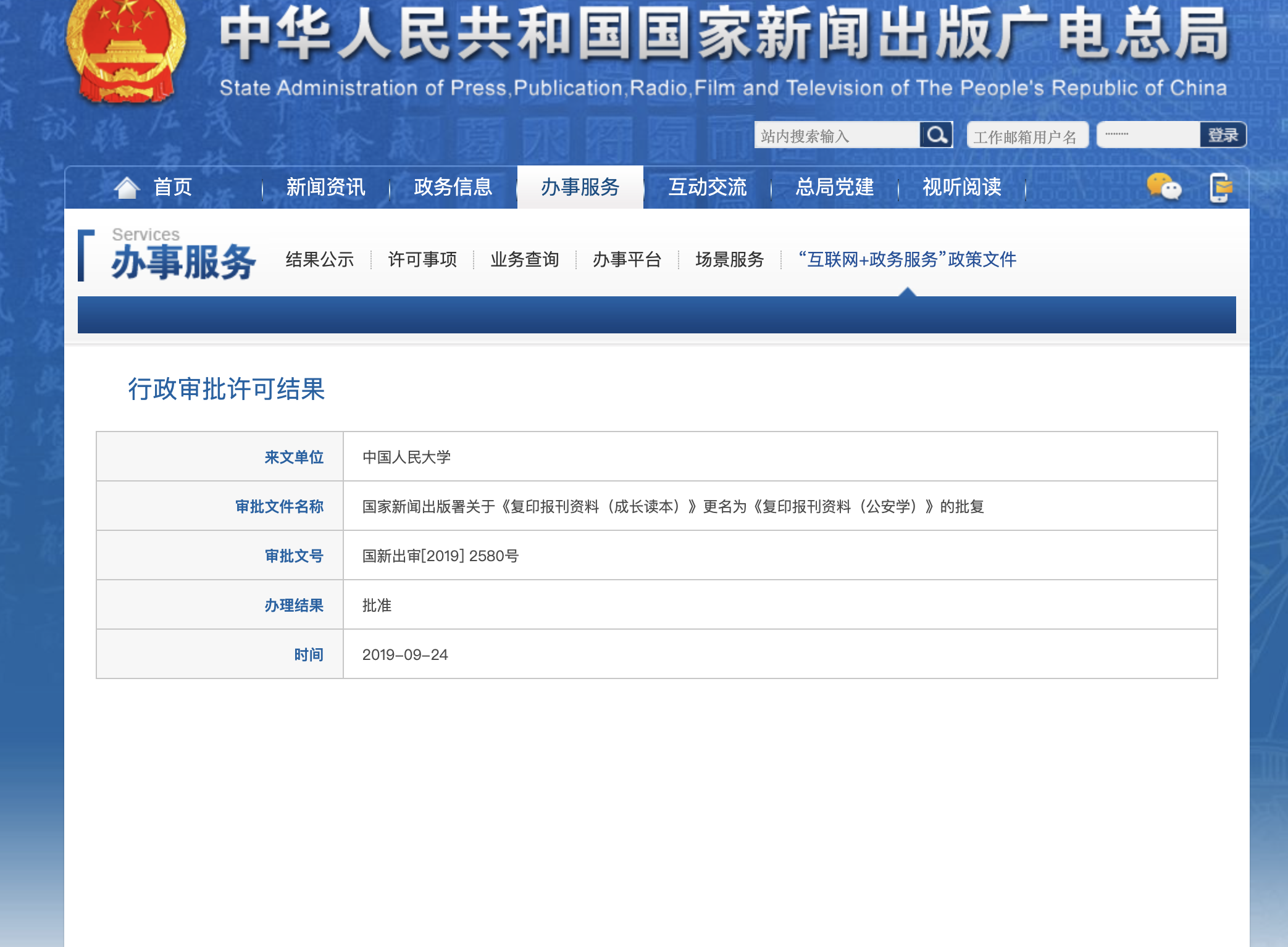This screenshot has width=1288, height=947.
Task: Open the mobile mail icon in navbar
Action: coord(1220,188)
